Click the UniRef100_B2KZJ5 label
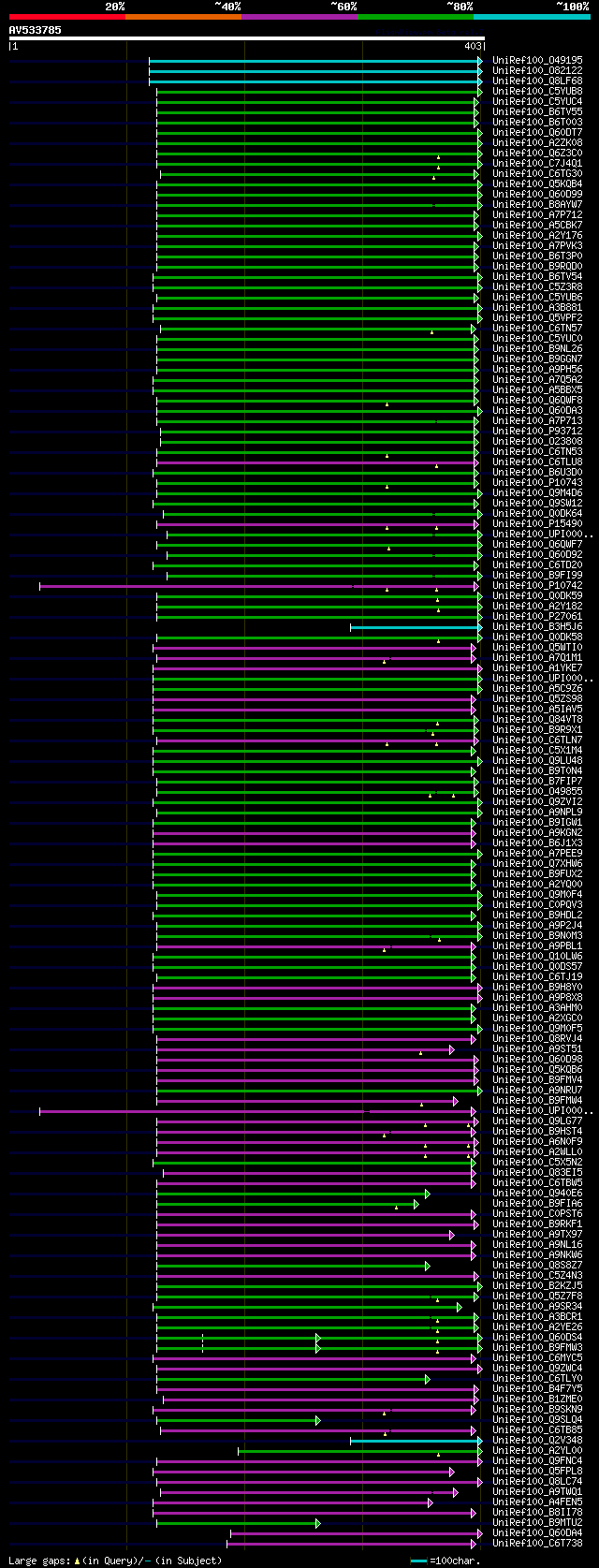This screenshot has width=599, height=1568. point(537,1285)
